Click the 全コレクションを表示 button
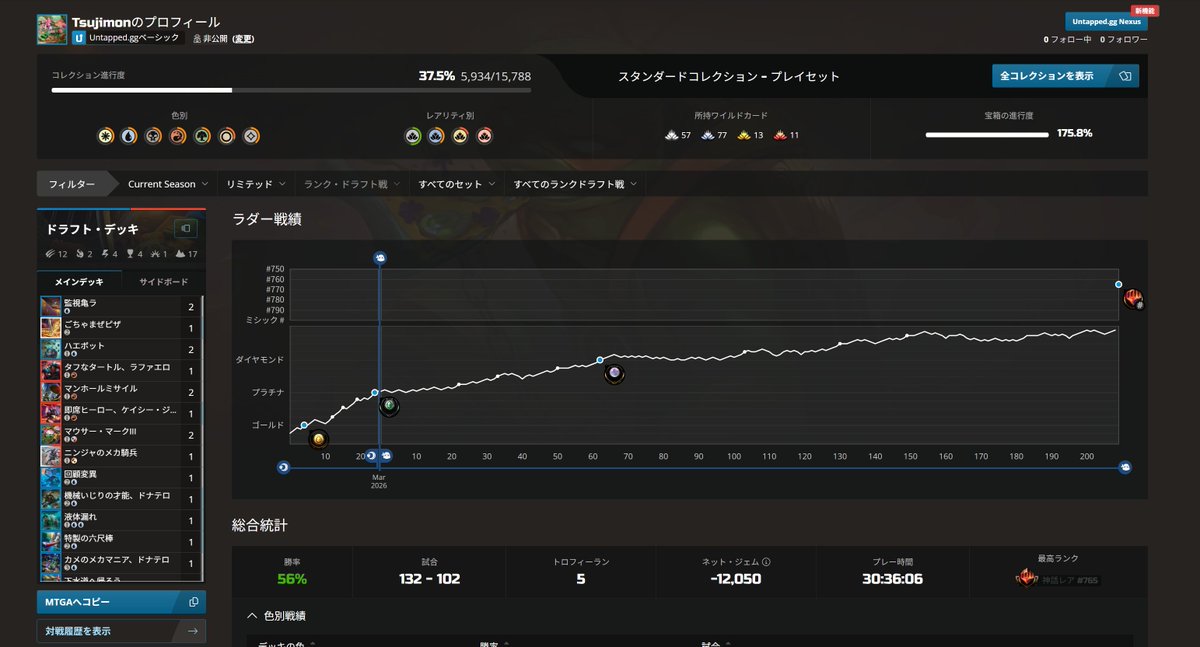Viewport: 1200px width, 647px height. [1065, 76]
